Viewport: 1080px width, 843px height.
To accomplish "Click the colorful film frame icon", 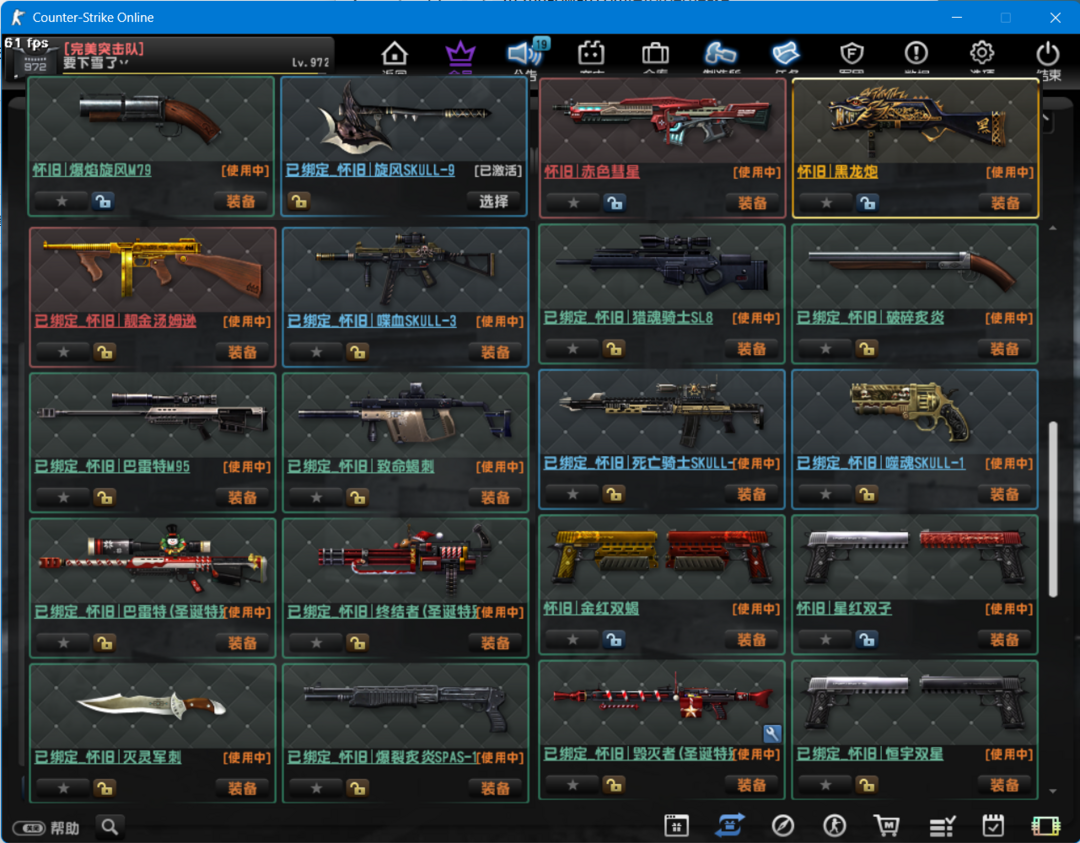I will [x=1046, y=825].
